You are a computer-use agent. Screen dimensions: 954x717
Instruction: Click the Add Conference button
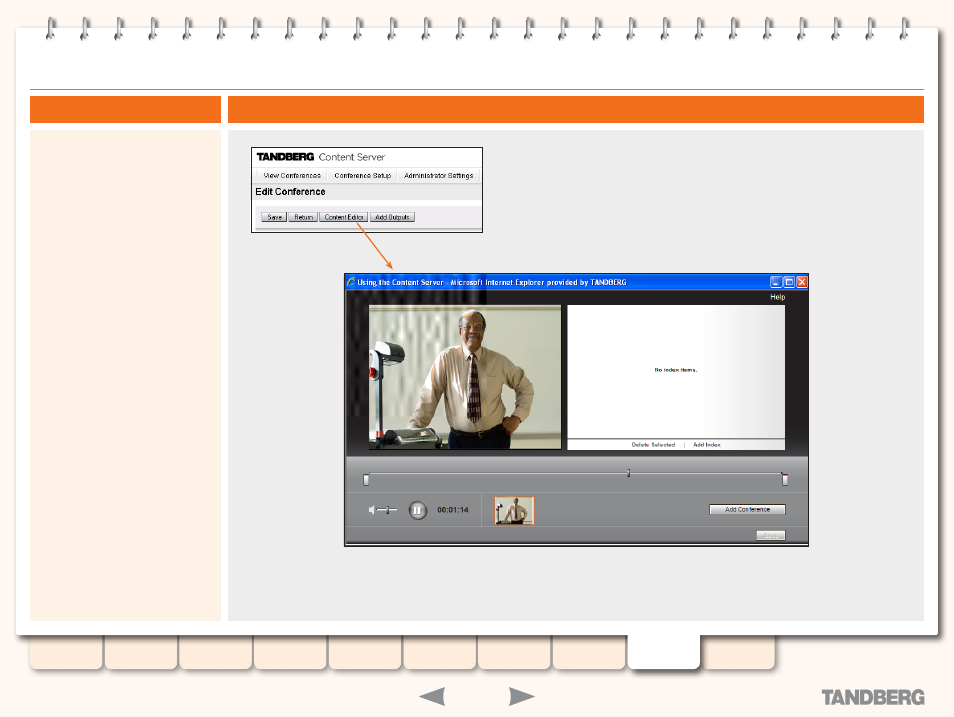click(747, 509)
